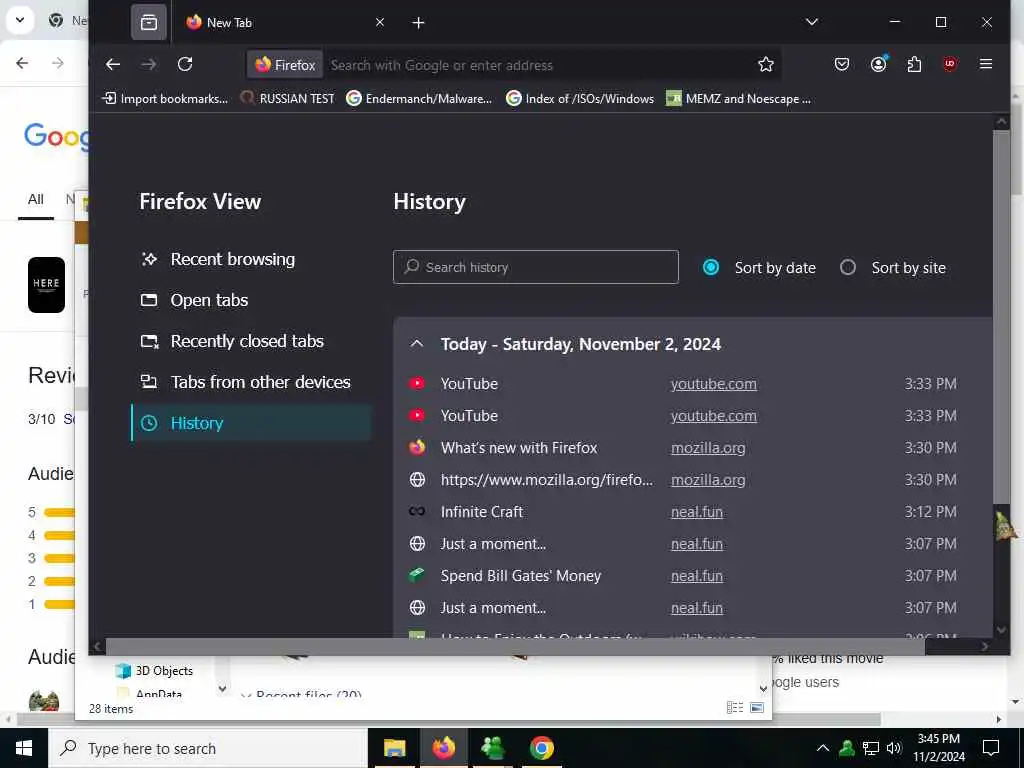Go back in Firefox toolbar
This screenshot has height=768, width=1024.
[113, 64]
